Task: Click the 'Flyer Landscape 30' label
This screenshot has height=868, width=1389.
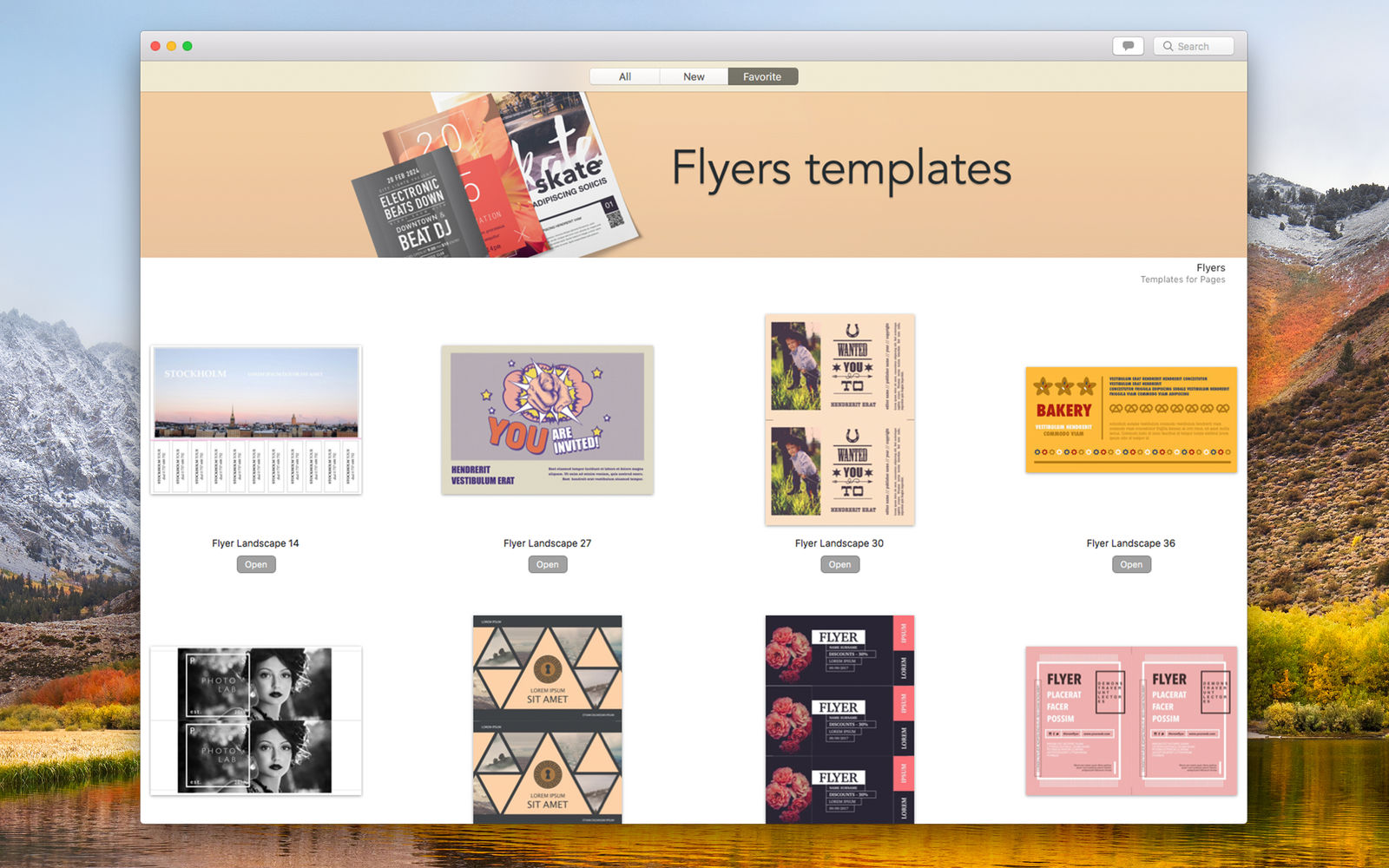Action: (839, 543)
